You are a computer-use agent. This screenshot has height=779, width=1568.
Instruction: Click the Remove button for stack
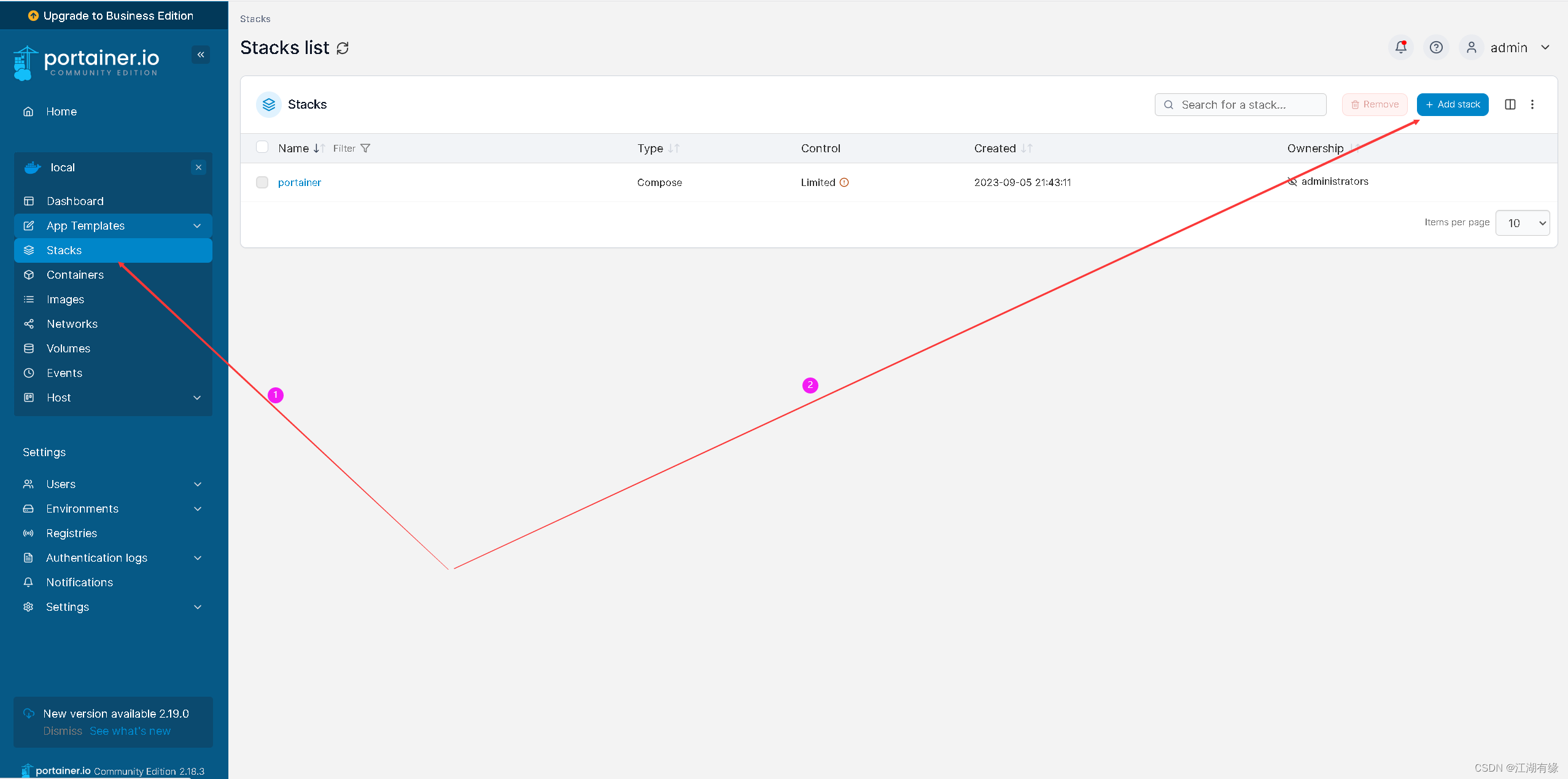1373,104
